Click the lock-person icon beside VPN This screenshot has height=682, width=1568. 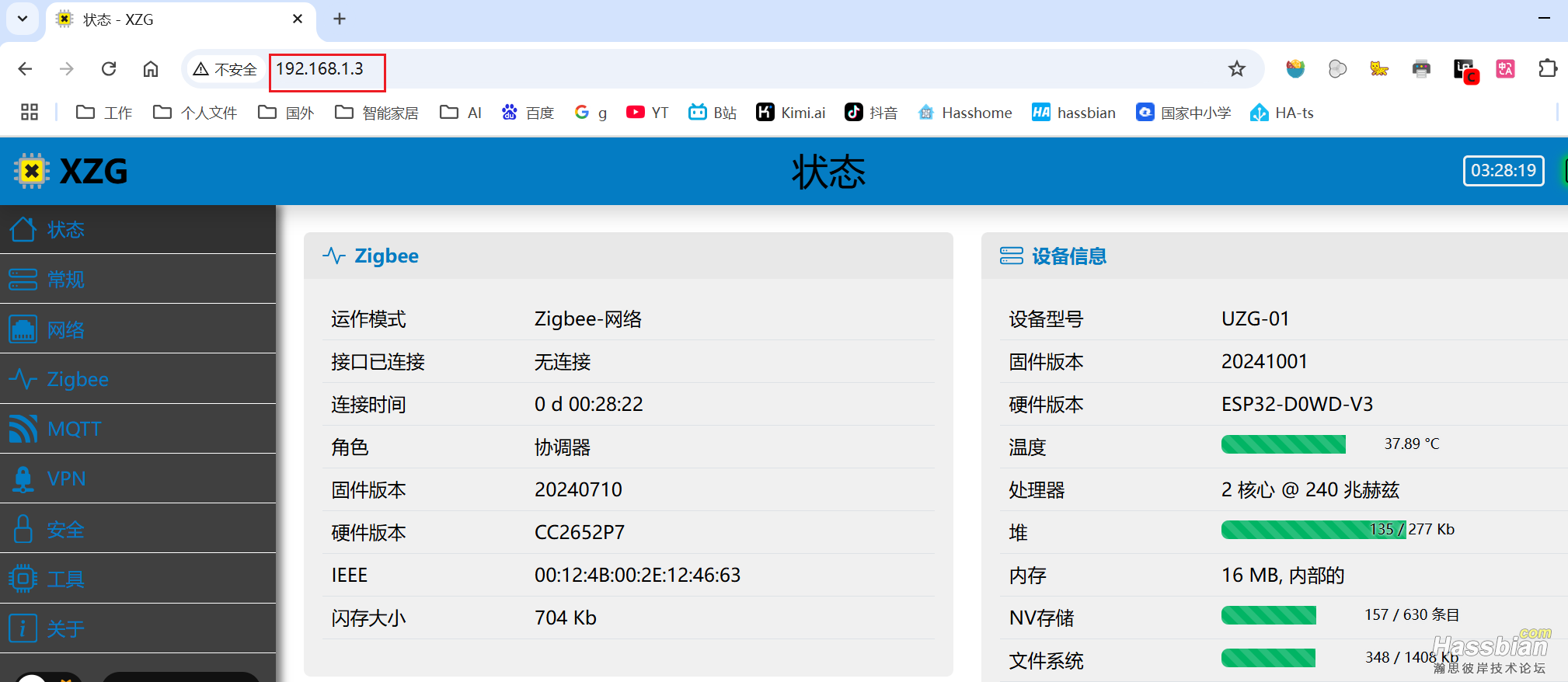point(23,478)
